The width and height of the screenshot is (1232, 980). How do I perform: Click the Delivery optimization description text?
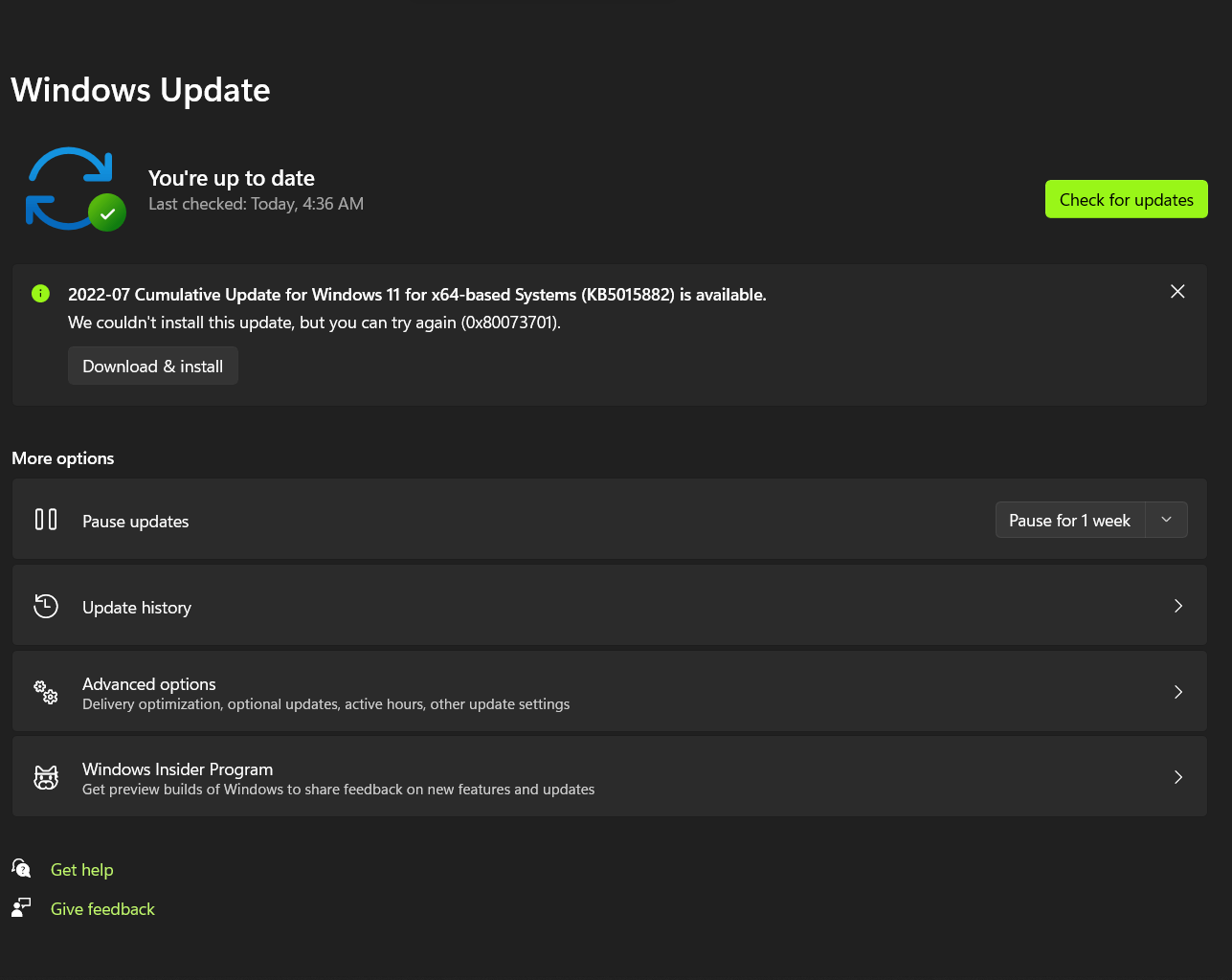pos(325,704)
